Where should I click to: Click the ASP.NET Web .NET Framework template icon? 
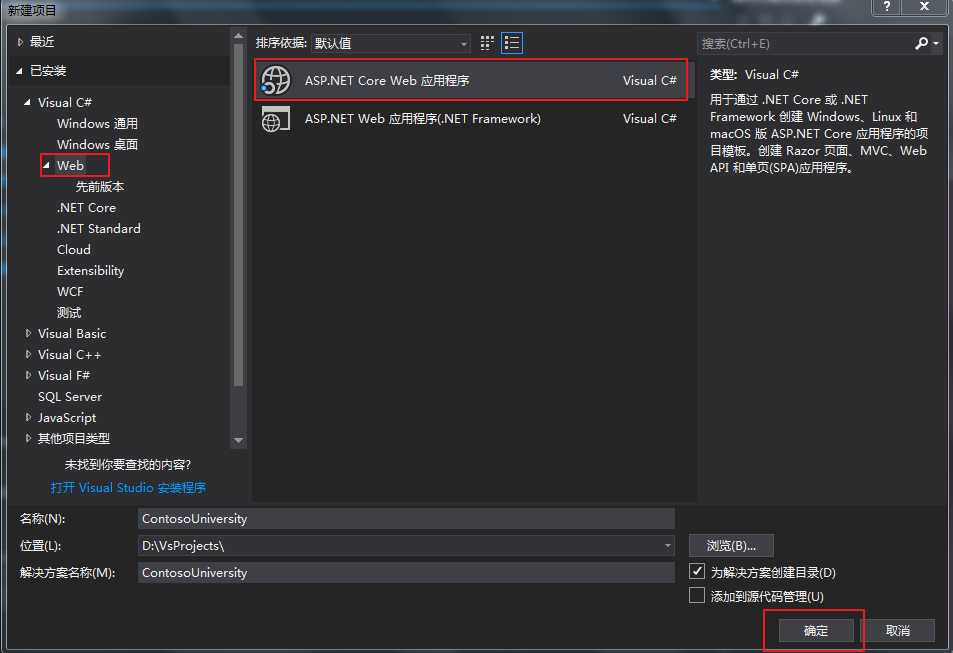[275, 119]
